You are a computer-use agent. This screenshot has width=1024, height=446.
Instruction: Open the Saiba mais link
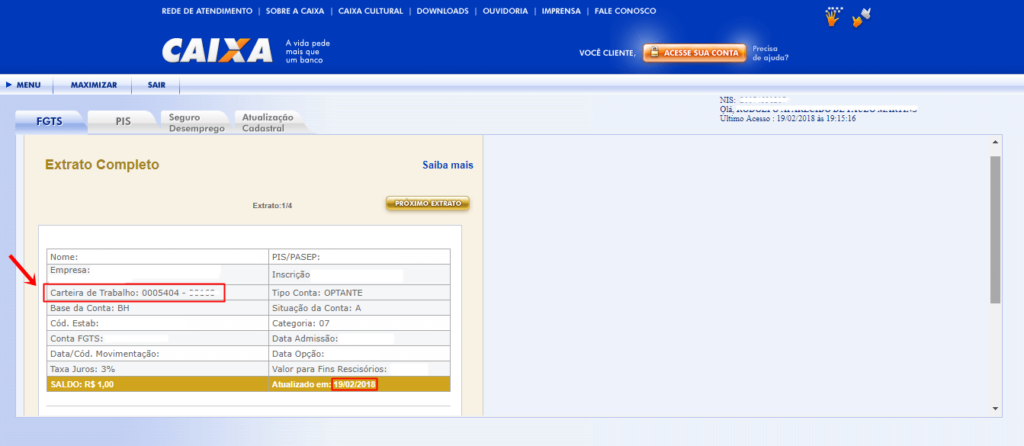point(447,165)
